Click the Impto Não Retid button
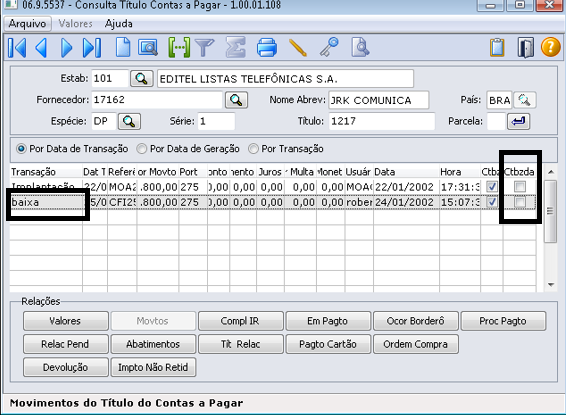The height and width of the screenshot is (415, 567). point(153,367)
